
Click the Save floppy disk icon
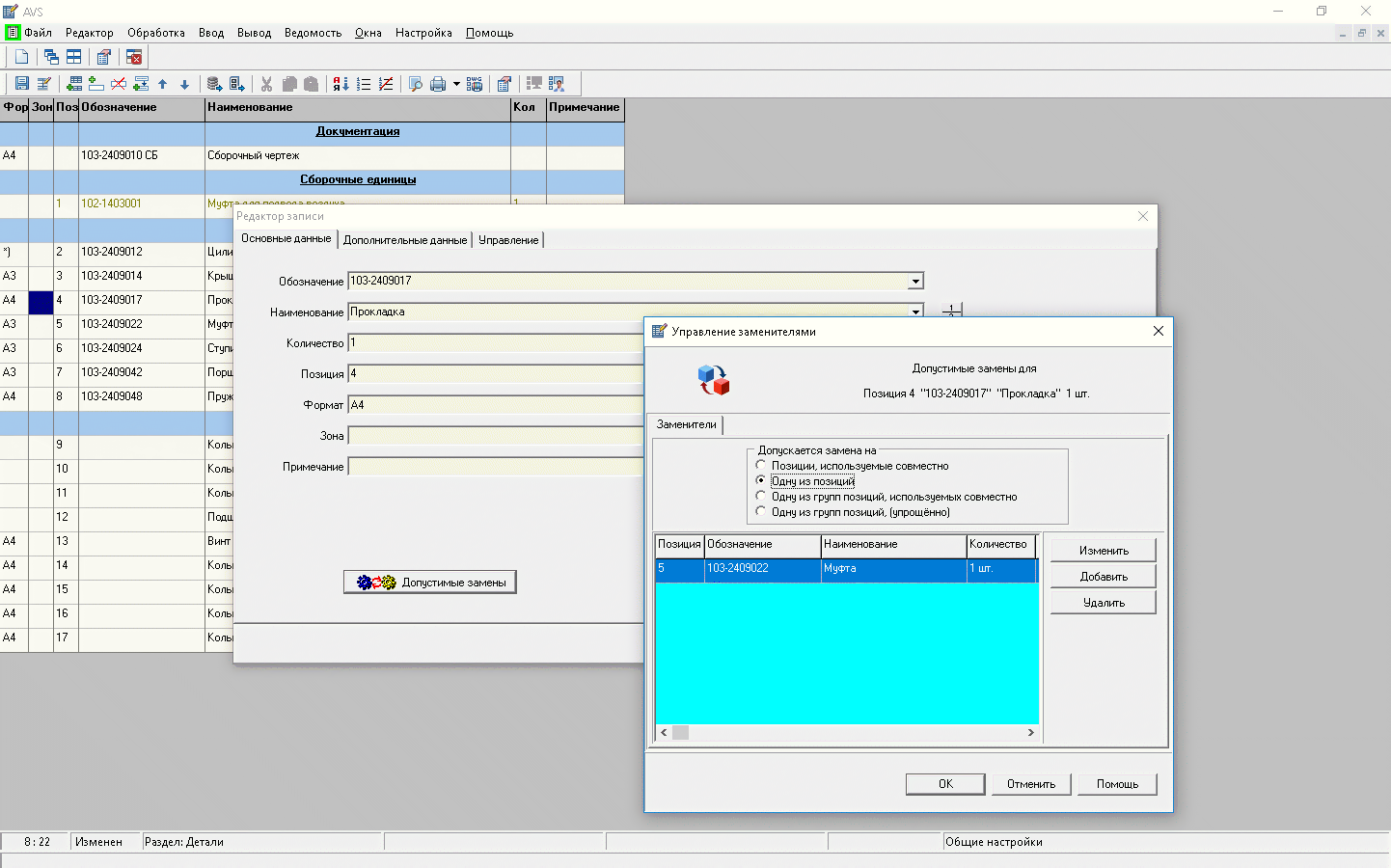(21, 84)
